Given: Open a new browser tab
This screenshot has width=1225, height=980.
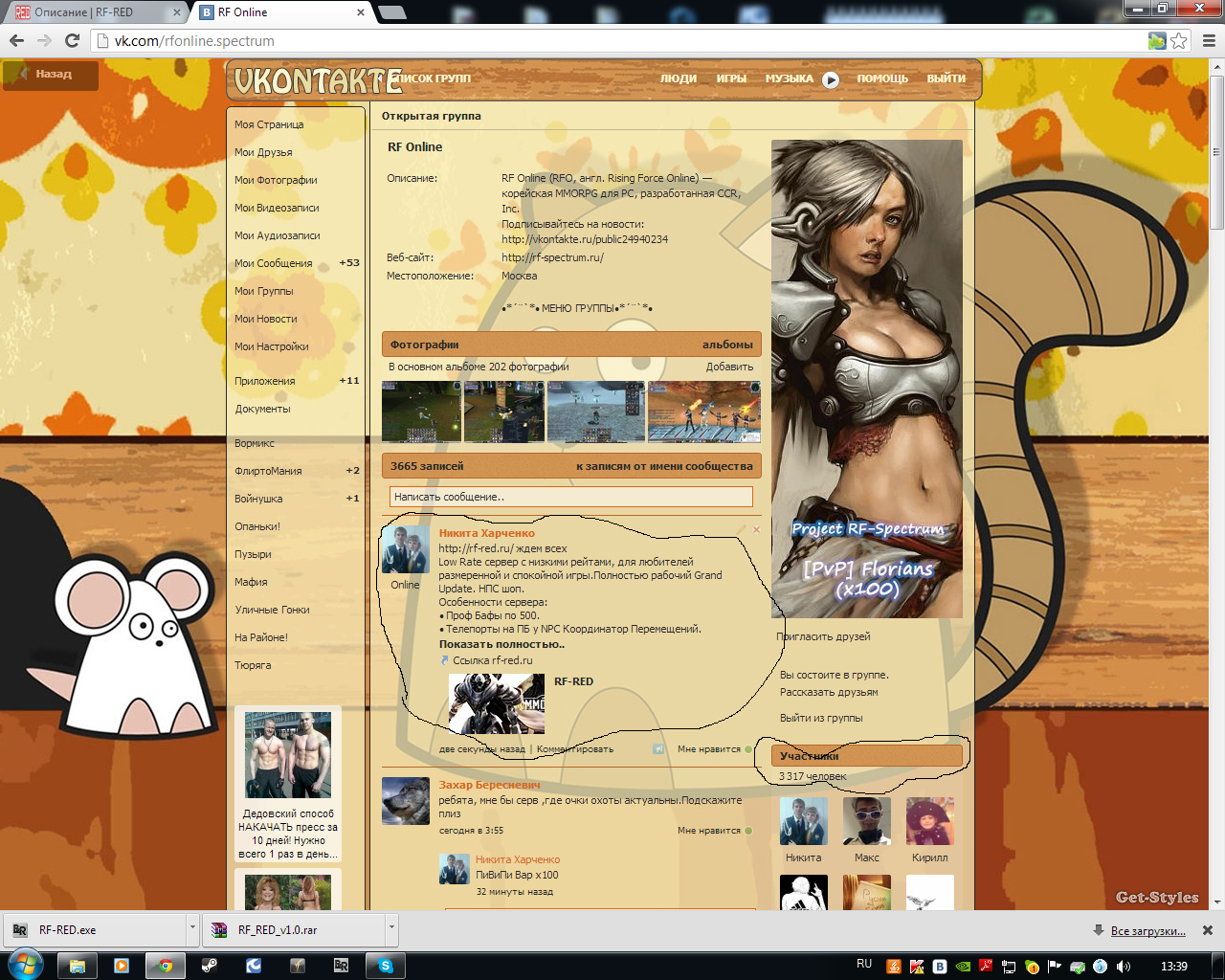Looking at the screenshot, I should coord(392,12).
